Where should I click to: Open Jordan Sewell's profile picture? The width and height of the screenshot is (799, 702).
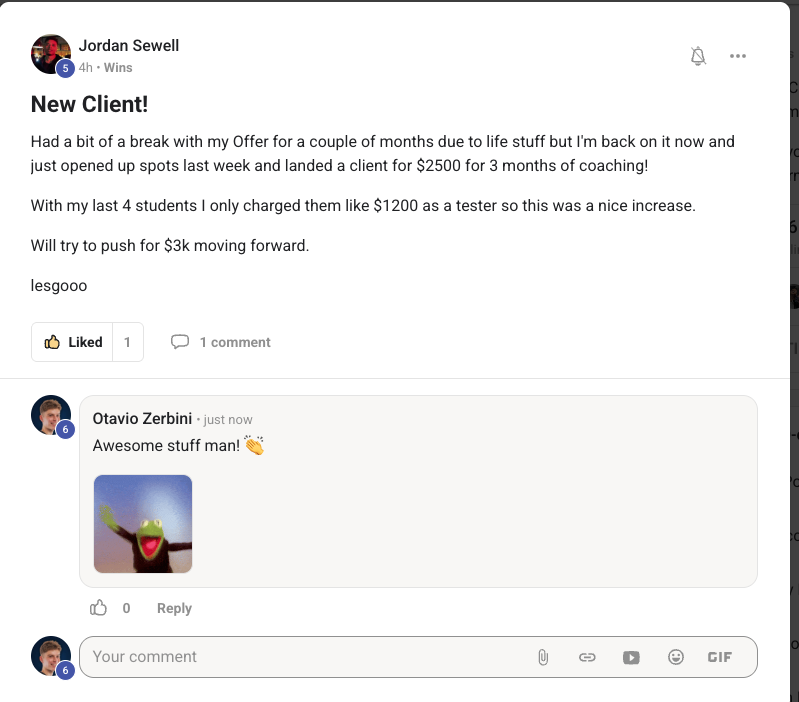[50, 54]
